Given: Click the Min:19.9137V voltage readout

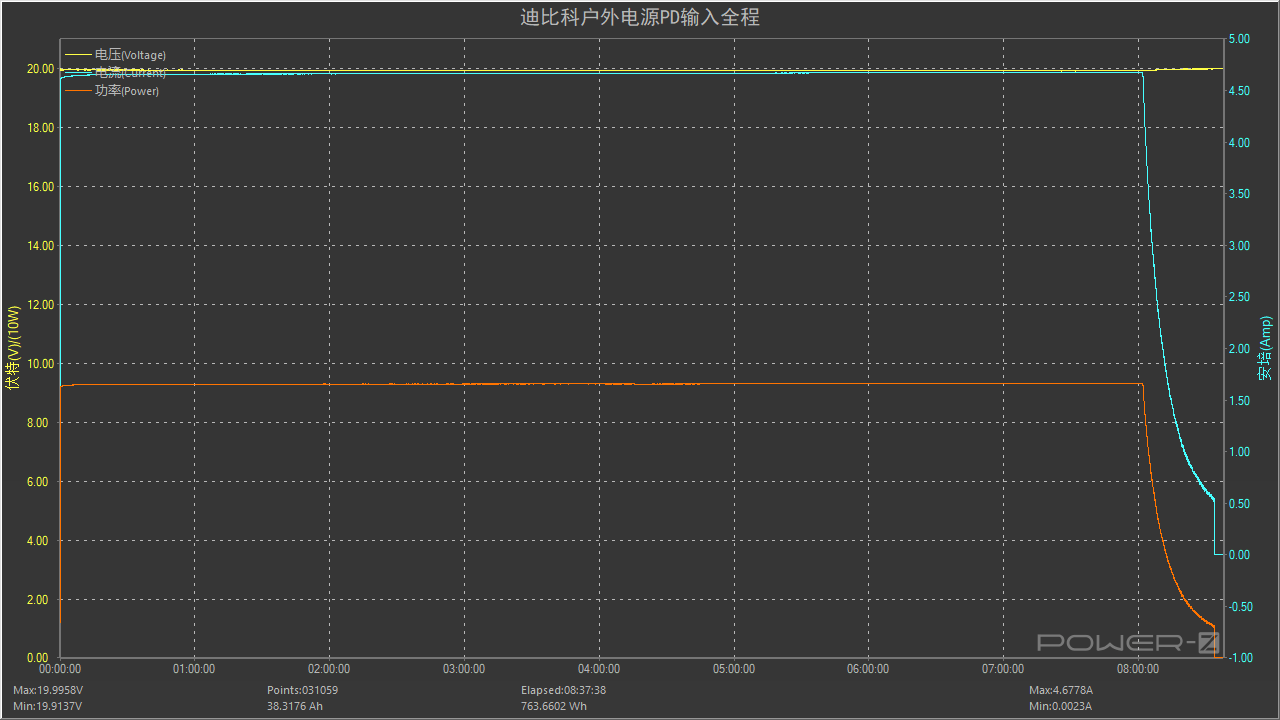Looking at the screenshot, I should click(x=48, y=706).
